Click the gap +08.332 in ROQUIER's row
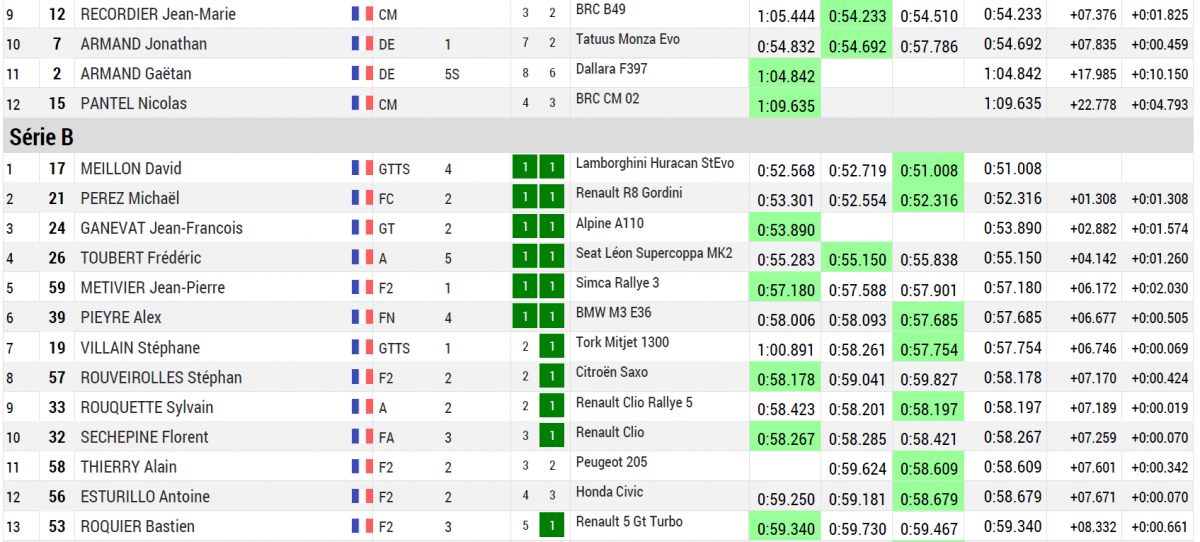 tap(1092, 528)
